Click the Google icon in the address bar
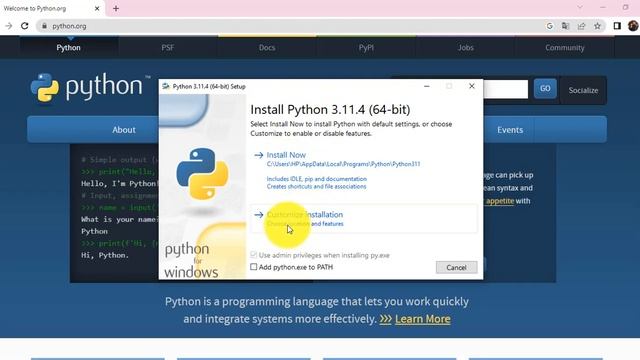The width and height of the screenshot is (640, 360). pos(549,26)
